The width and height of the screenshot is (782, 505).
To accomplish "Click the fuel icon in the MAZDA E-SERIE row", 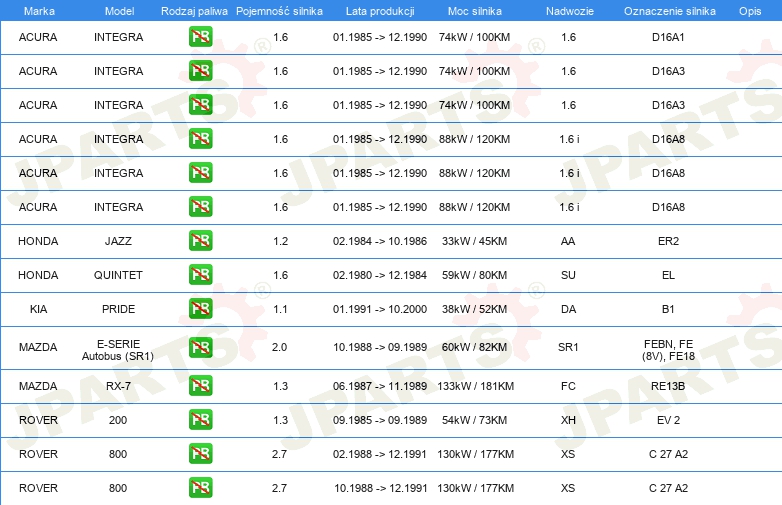I will pyautogui.click(x=200, y=347).
